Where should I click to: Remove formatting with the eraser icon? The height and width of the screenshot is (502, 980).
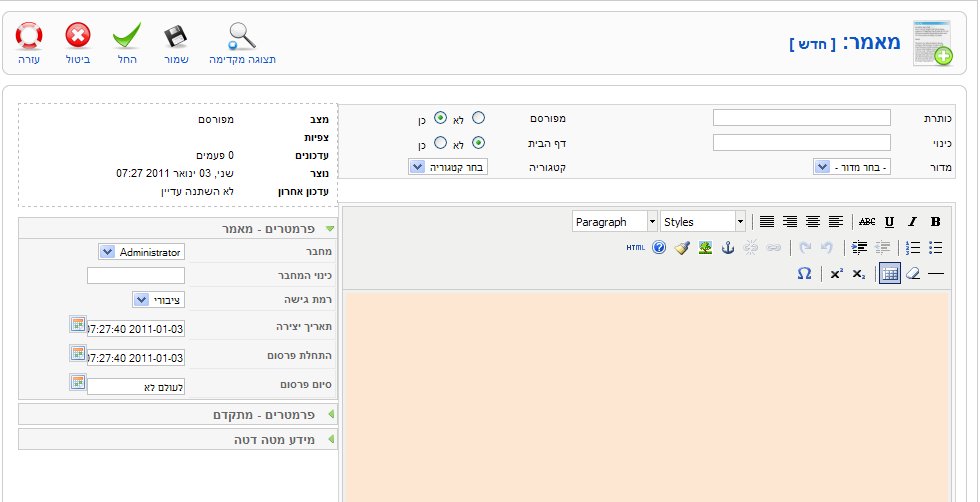point(913,274)
